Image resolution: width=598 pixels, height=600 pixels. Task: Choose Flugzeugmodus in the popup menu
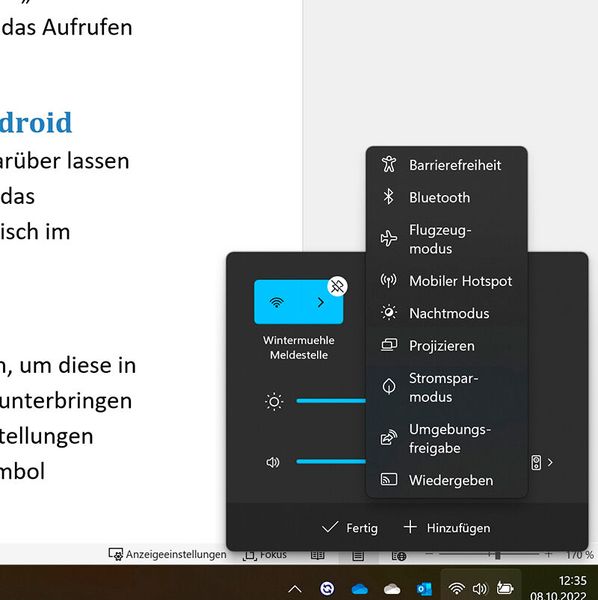(x=446, y=239)
